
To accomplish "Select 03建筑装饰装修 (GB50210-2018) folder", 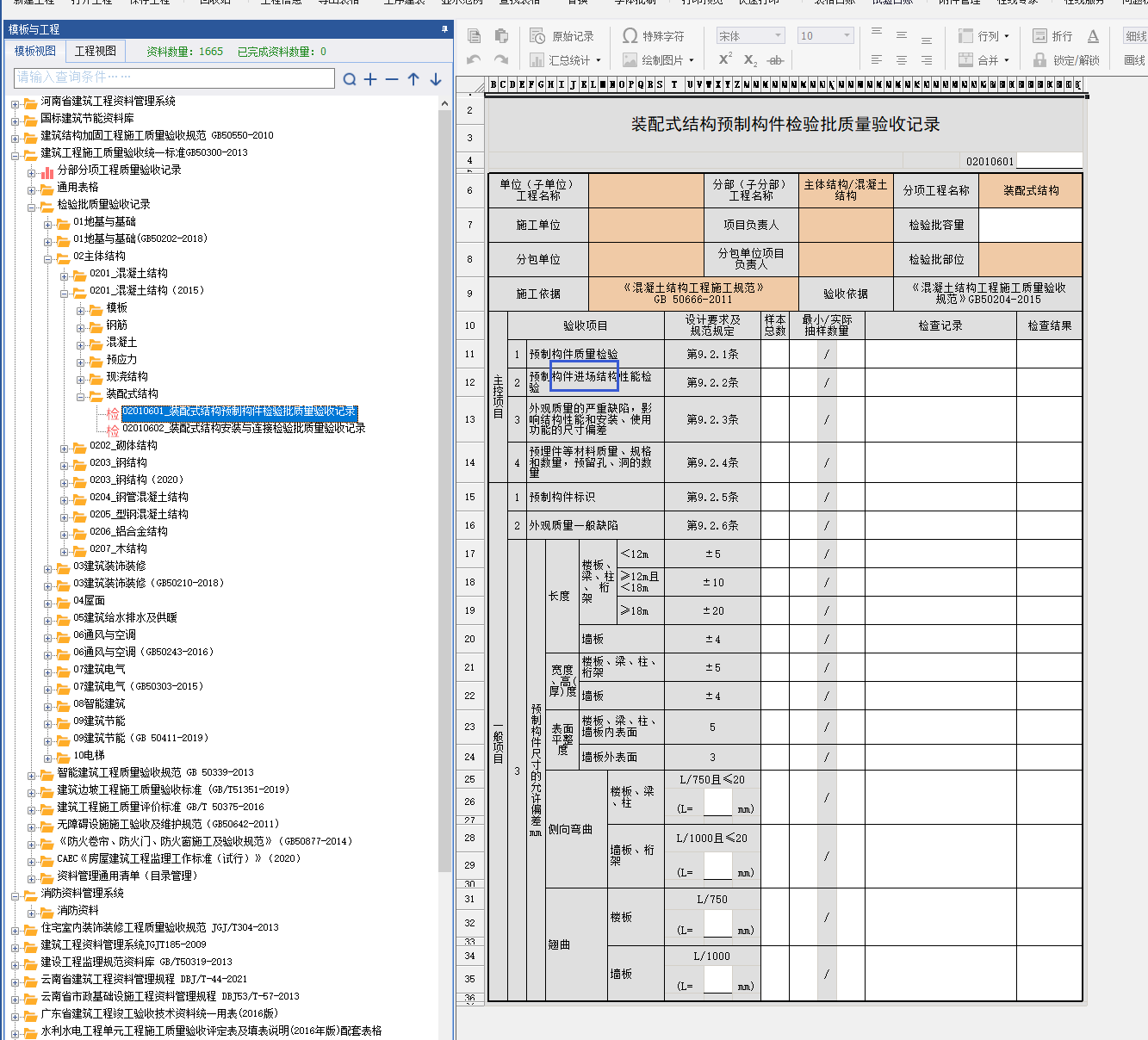I will pyautogui.click(x=151, y=583).
